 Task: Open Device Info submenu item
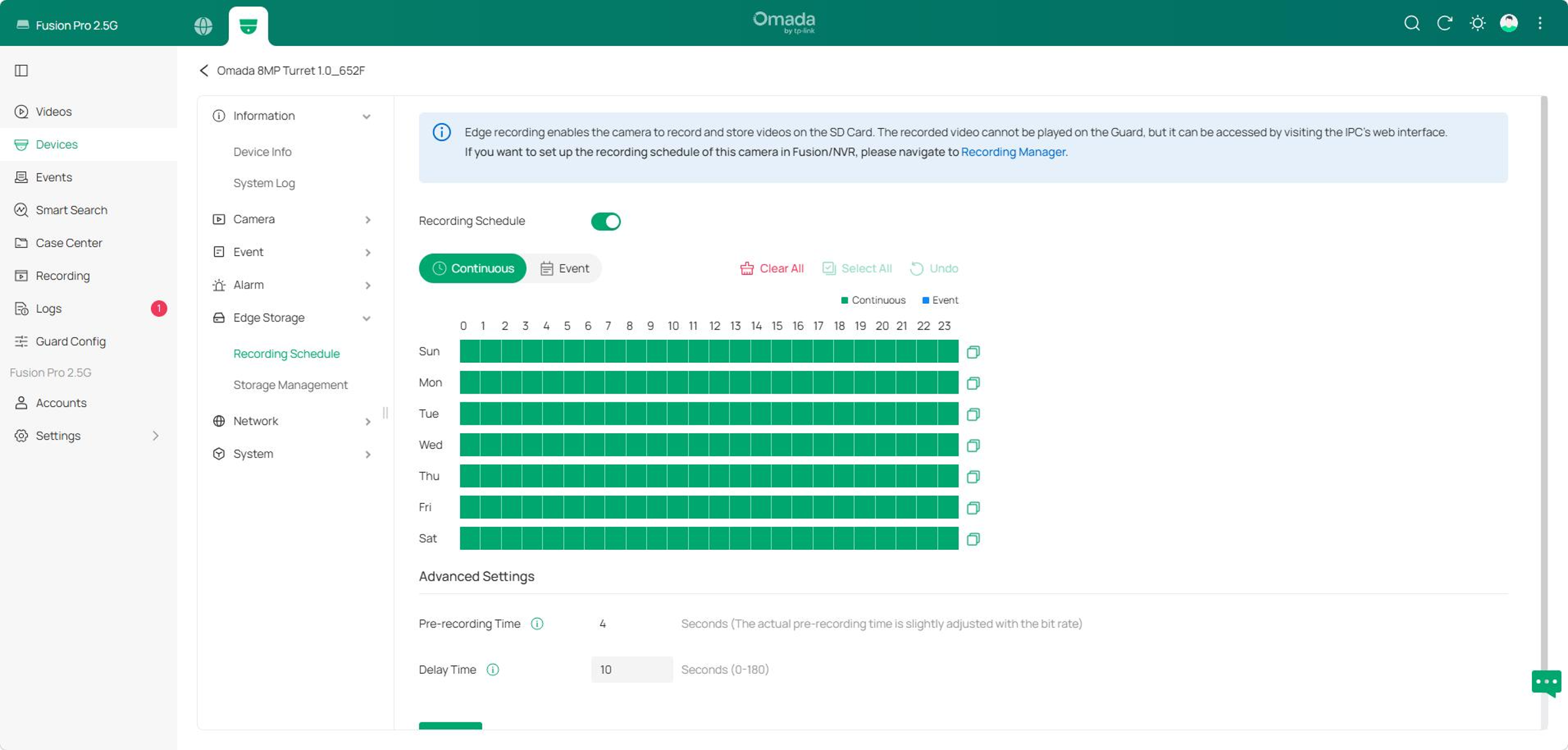point(262,152)
